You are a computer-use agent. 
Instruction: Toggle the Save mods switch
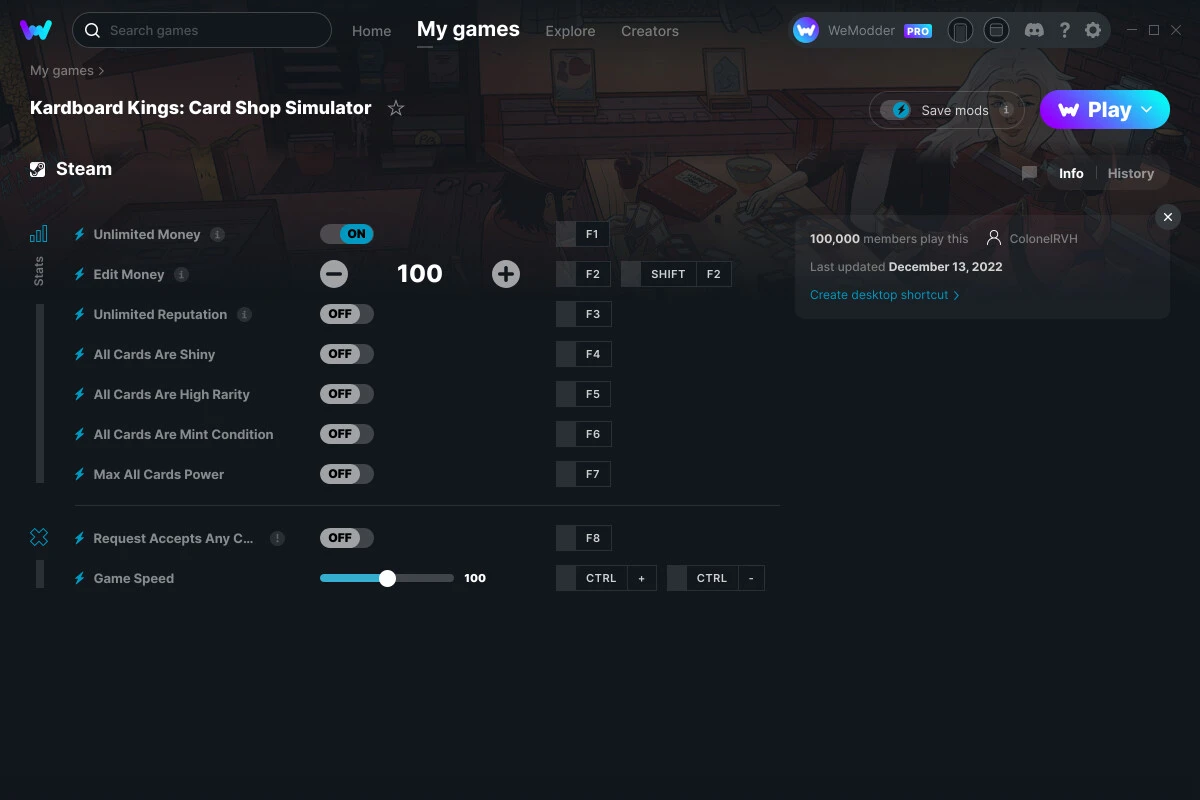(x=897, y=110)
